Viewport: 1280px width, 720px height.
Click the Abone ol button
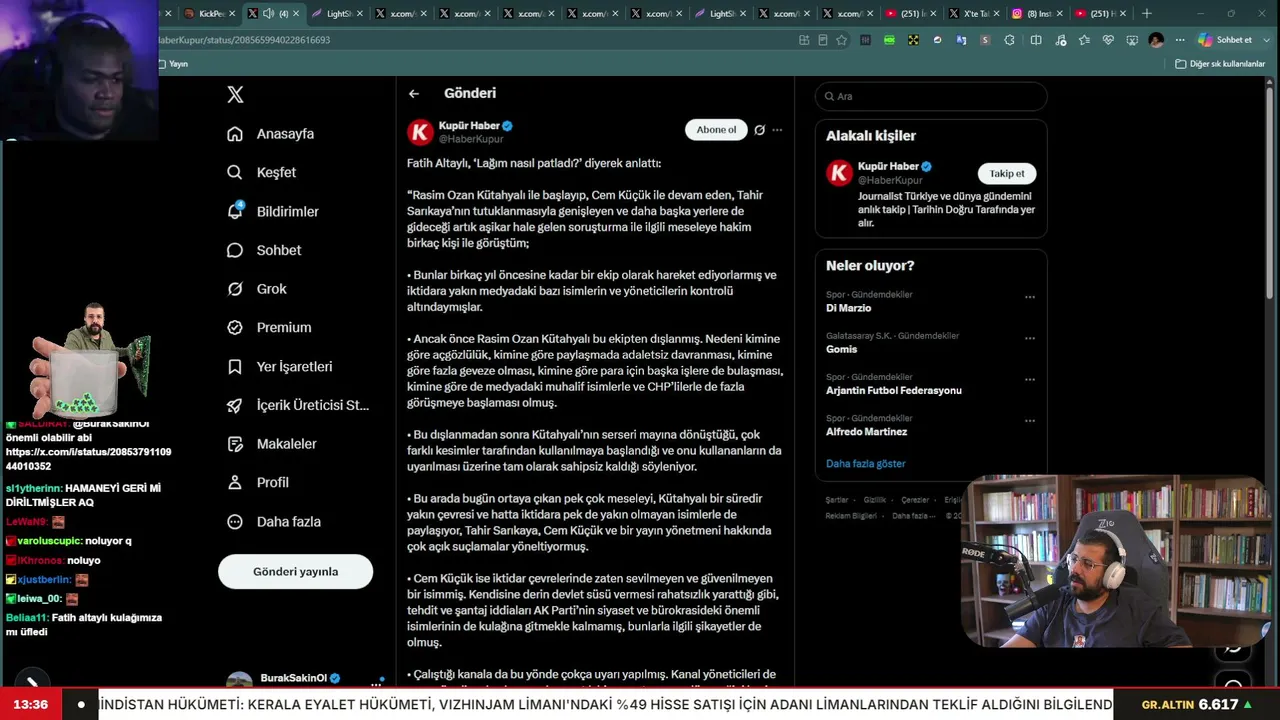click(x=716, y=130)
